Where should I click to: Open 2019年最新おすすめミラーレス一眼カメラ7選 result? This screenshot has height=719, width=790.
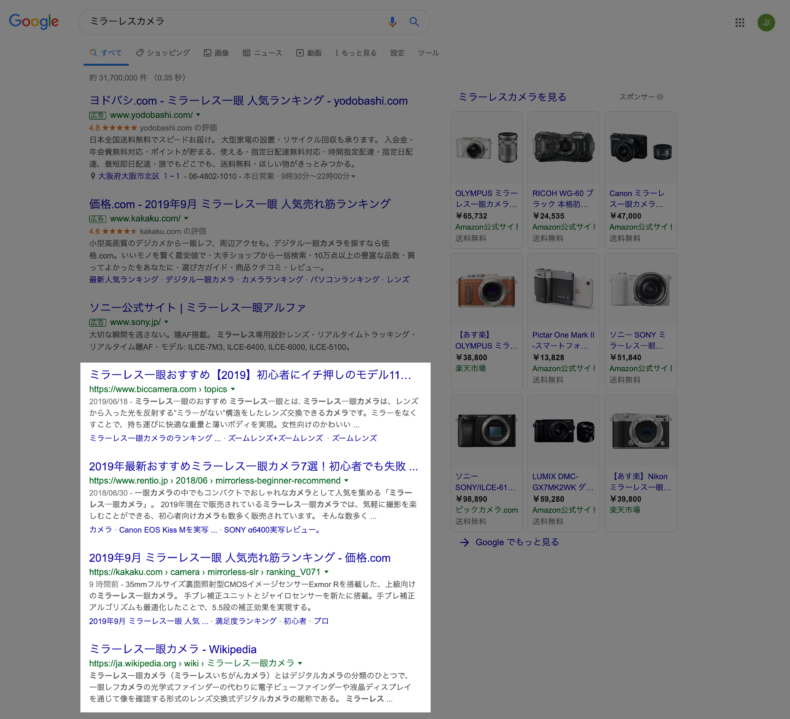(253, 466)
